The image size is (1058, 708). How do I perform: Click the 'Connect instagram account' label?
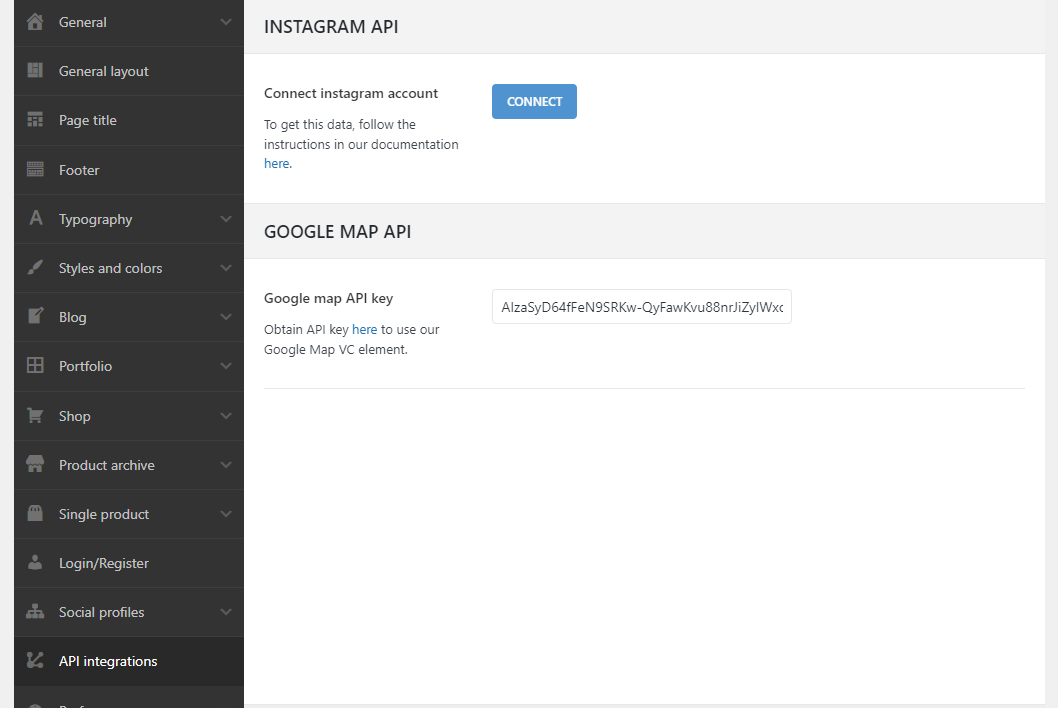pyautogui.click(x=351, y=93)
